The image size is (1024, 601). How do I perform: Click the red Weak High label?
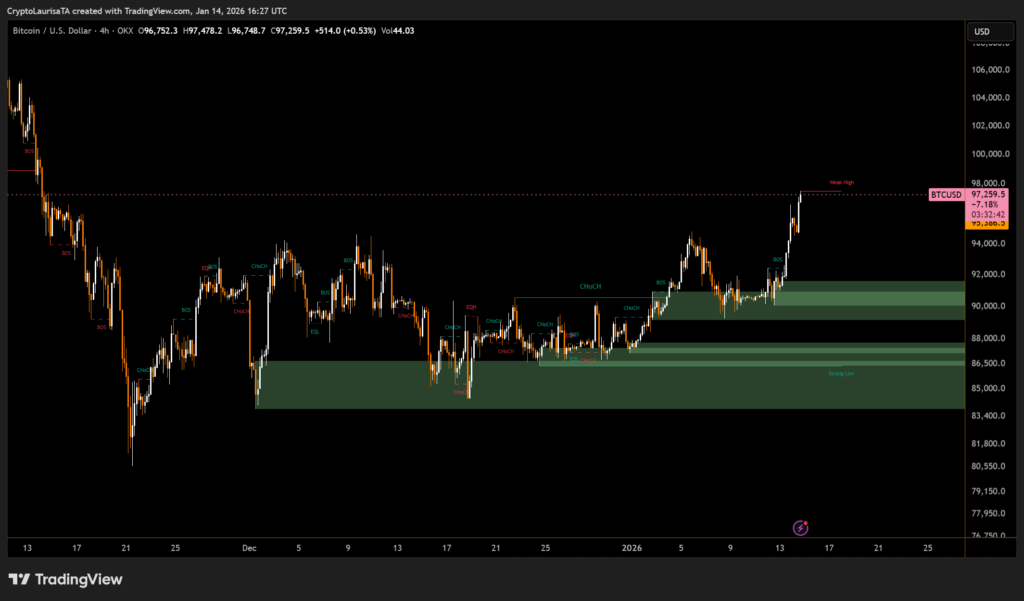[841, 183]
